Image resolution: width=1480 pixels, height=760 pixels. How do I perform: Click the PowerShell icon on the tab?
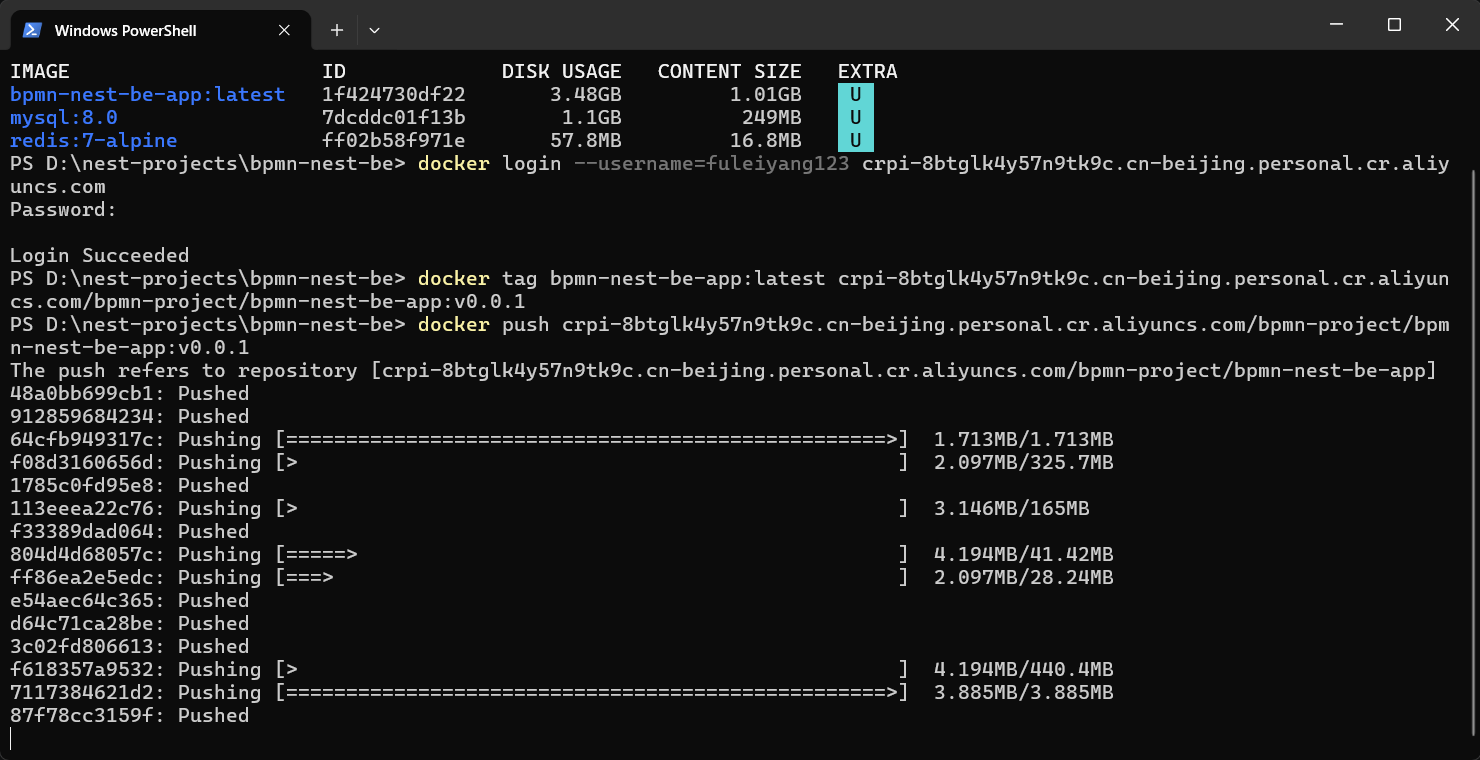click(32, 30)
